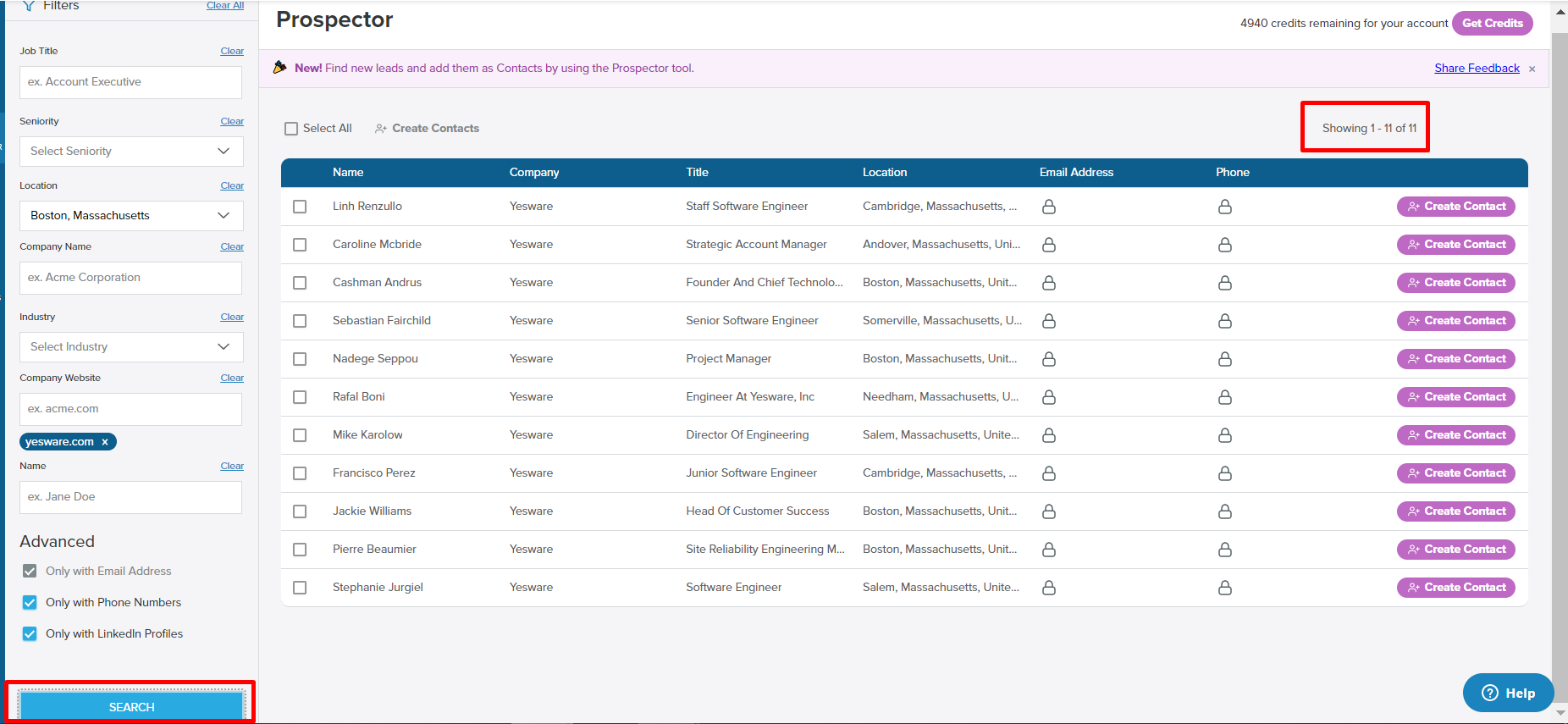
Task: Expand the Select Industry dropdown
Action: [131, 347]
